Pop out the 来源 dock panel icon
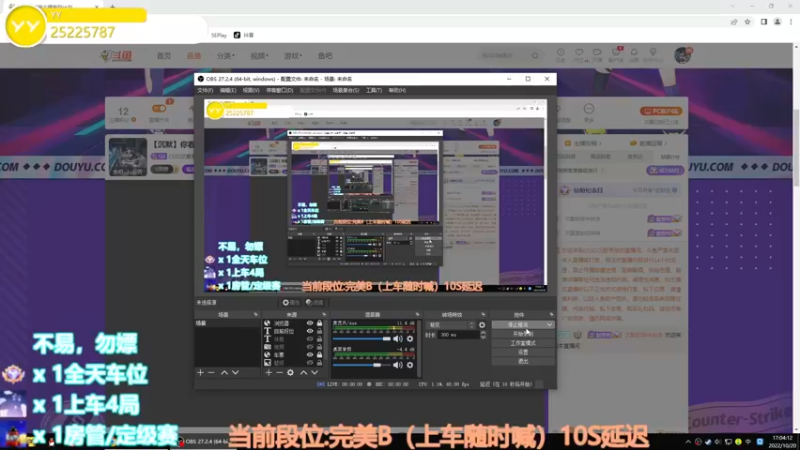Image resolution: width=800 pixels, height=450 pixels. coord(324,315)
